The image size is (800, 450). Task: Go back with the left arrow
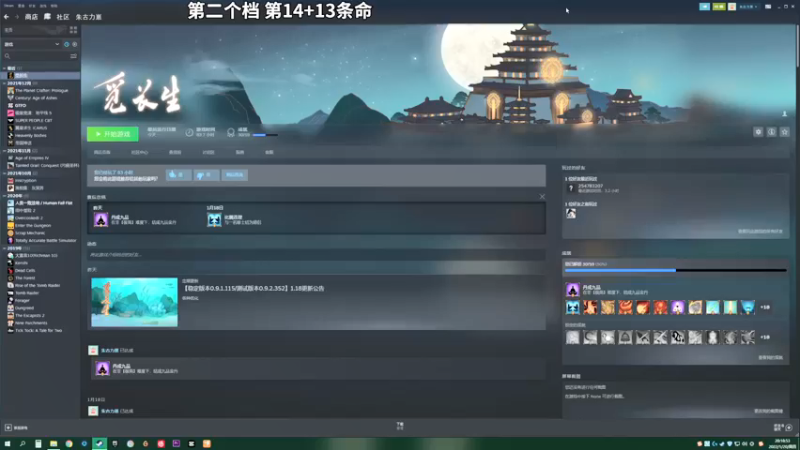(6, 17)
